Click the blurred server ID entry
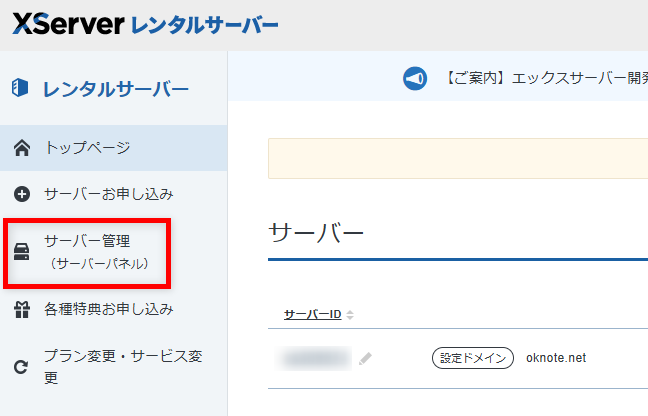The height and width of the screenshot is (416, 648). (316, 358)
